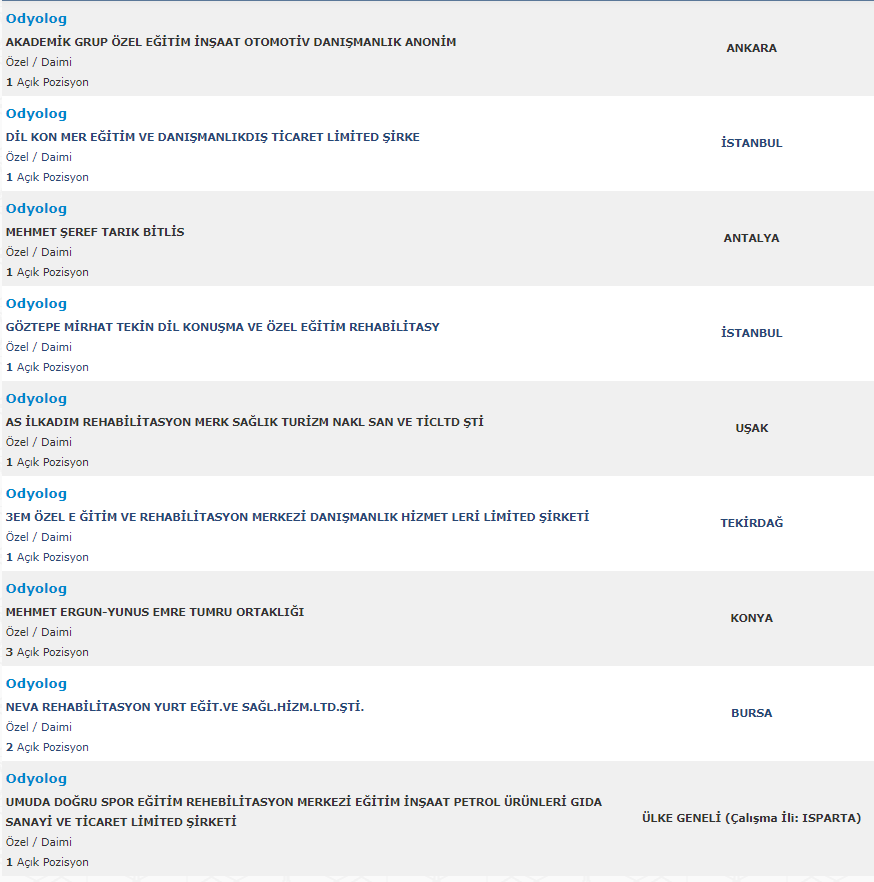The height and width of the screenshot is (882, 874).
Task: Open Odyolog listing for MEHMET ŞEREF TARIK BİTLİS
Action: tap(36, 209)
